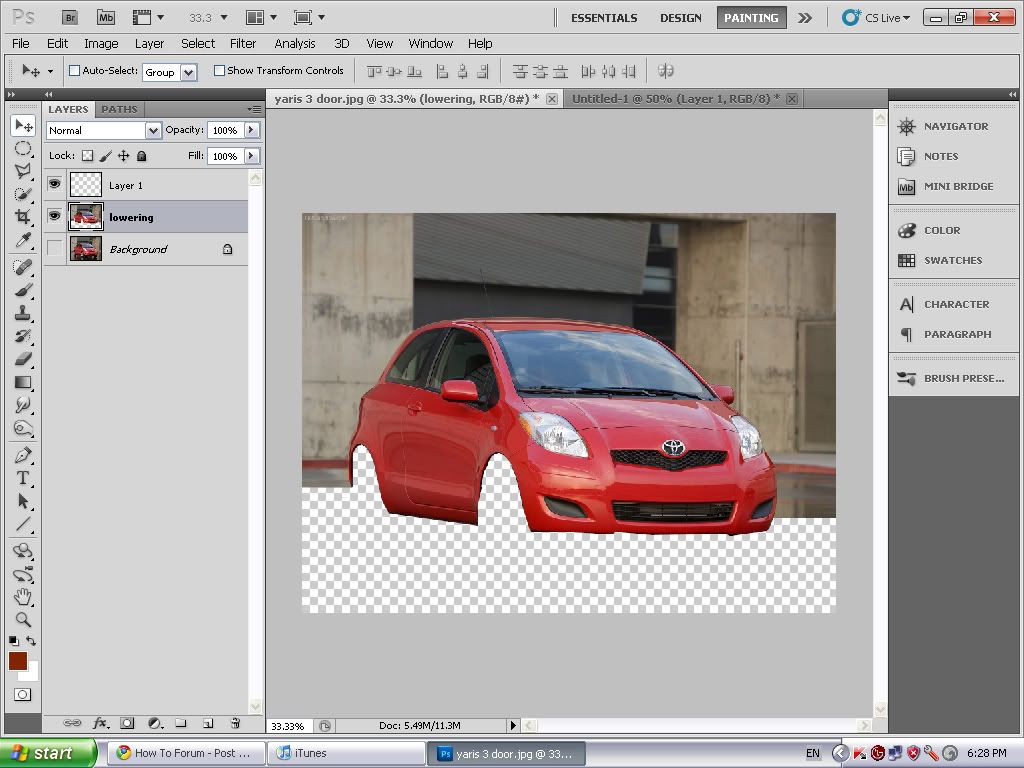1024x768 pixels.
Task: Open the Auto-Select Group dropdown
Action: 188,72
